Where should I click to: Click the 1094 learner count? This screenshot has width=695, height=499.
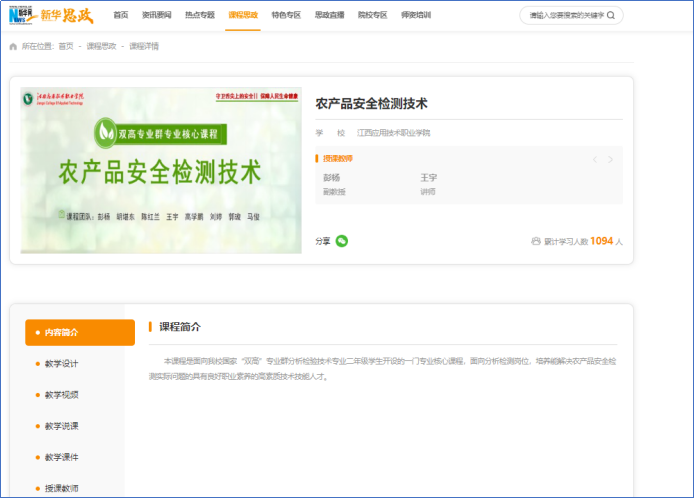pyautogui.click(x=601, y=241)
